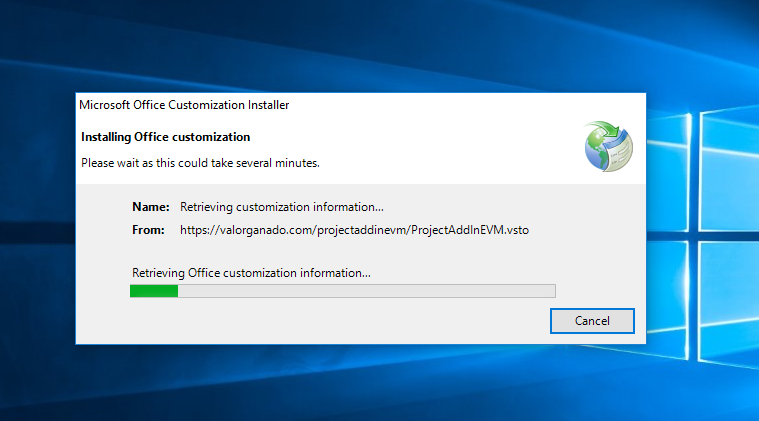759x421 pixels.
Task: Click the 'Installing Office customization' heading
Action: tap(166, 137)
